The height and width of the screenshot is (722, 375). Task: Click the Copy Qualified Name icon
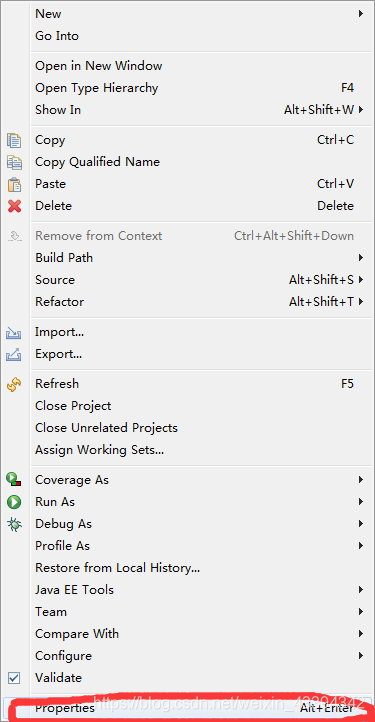click(14, 162)
